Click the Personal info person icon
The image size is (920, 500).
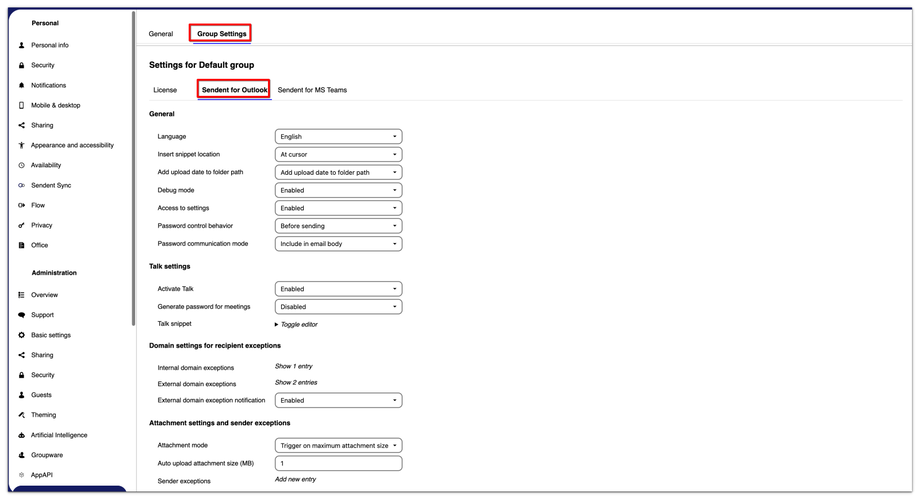22,45
